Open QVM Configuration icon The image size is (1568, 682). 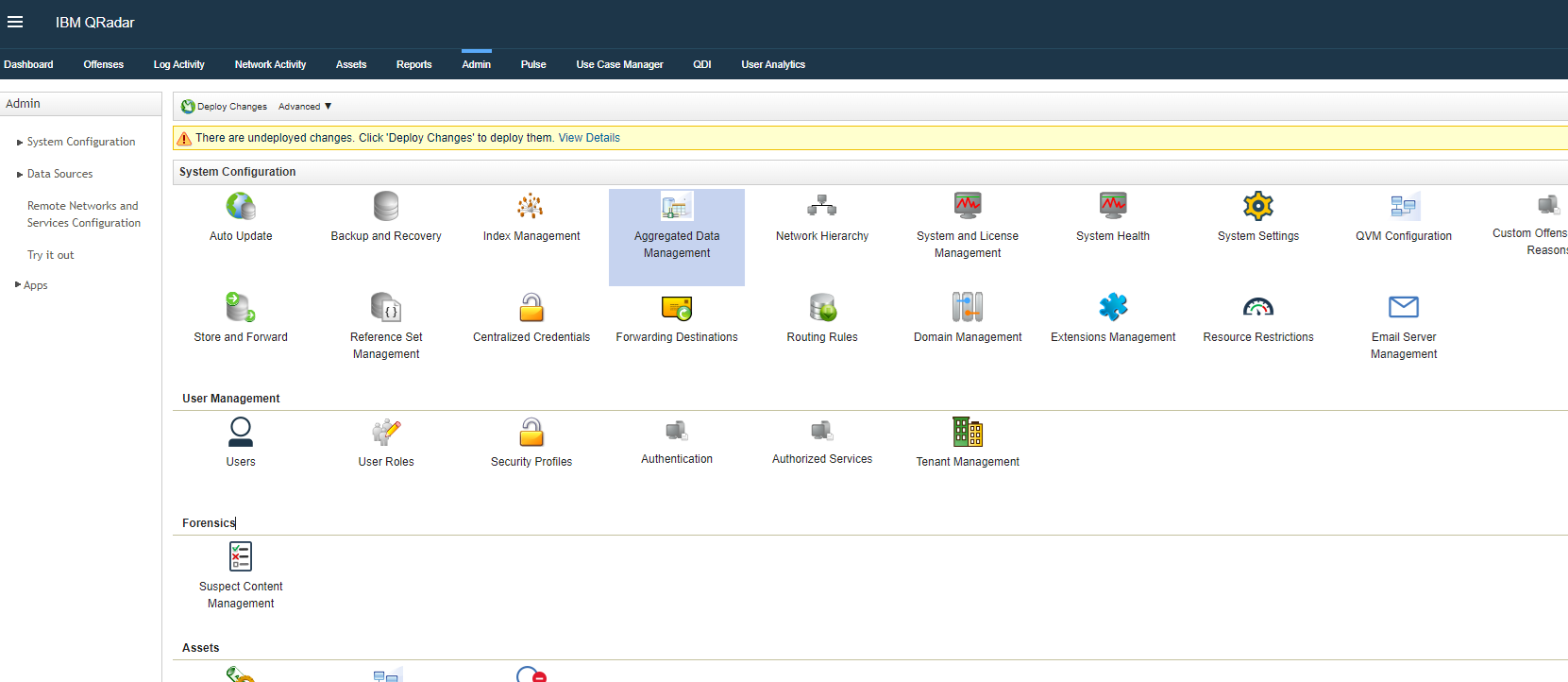(x=1404, y=206)
